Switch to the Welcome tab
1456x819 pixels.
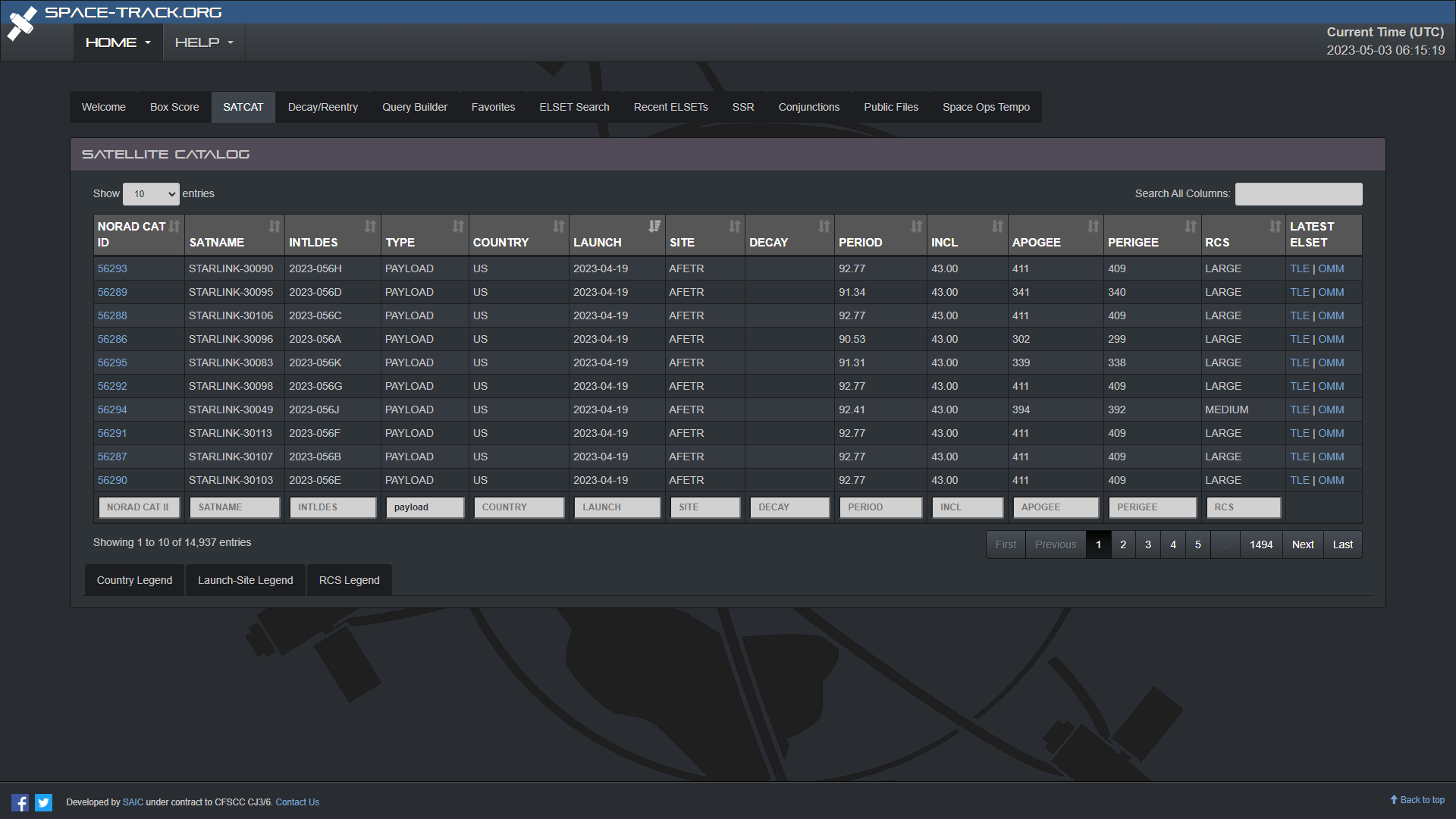tap(104, 107)
